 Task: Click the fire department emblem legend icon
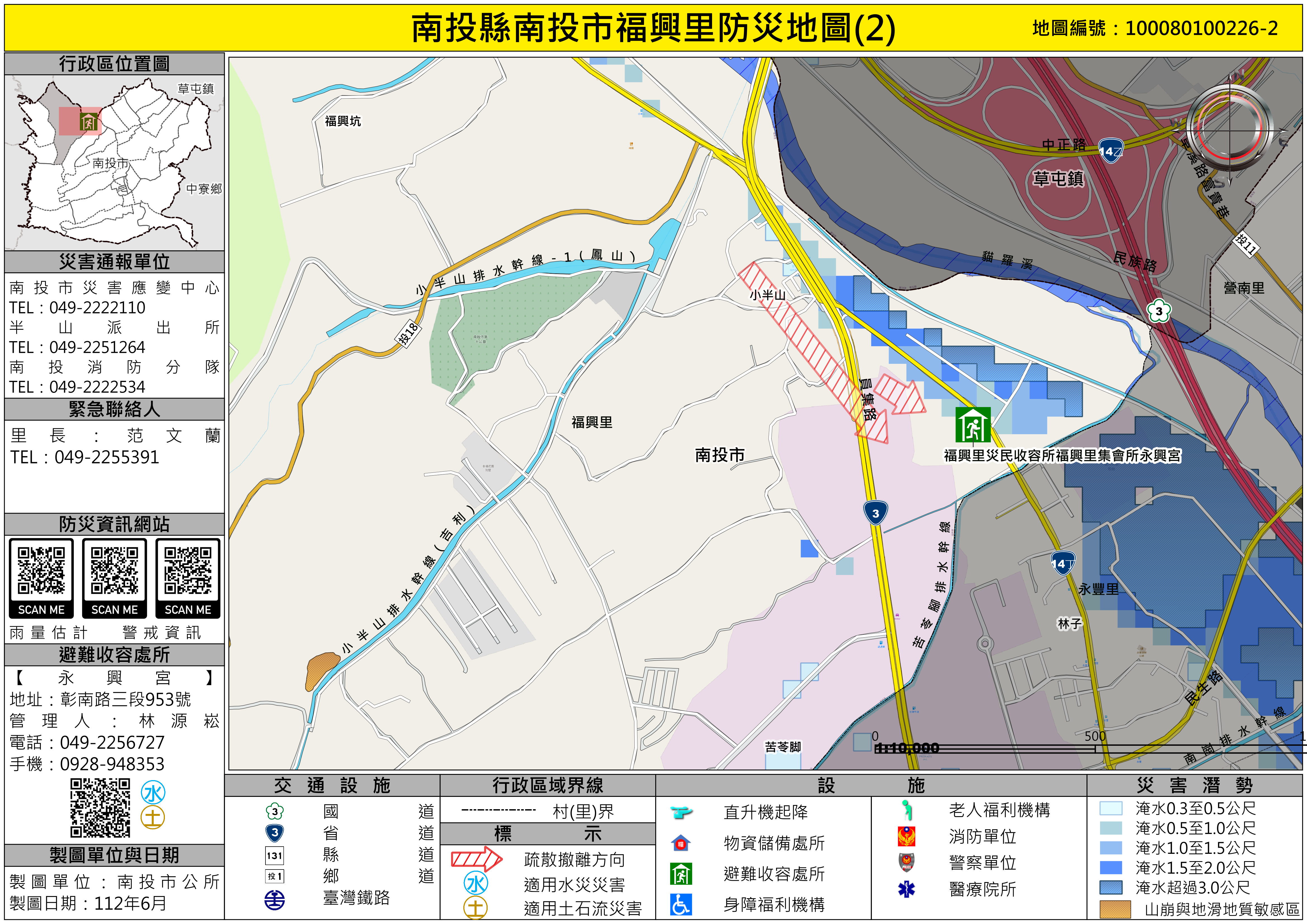click(x=906, y=836)
